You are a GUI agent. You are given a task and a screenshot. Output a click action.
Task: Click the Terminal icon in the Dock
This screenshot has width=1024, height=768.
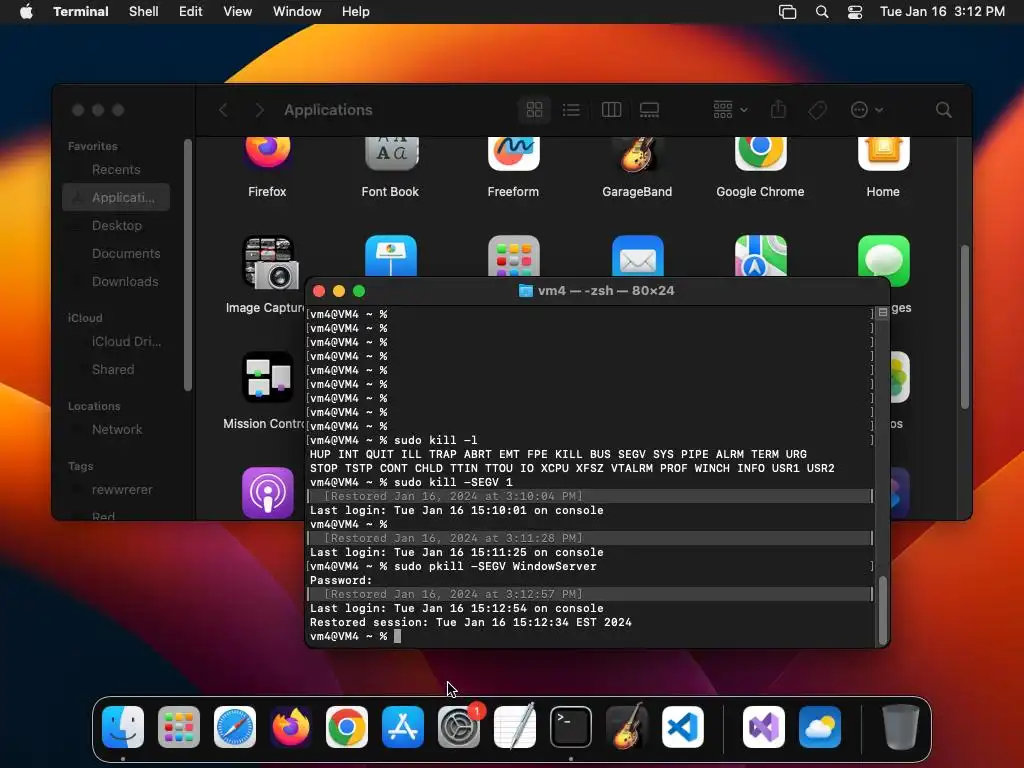[x=571, y=727]
